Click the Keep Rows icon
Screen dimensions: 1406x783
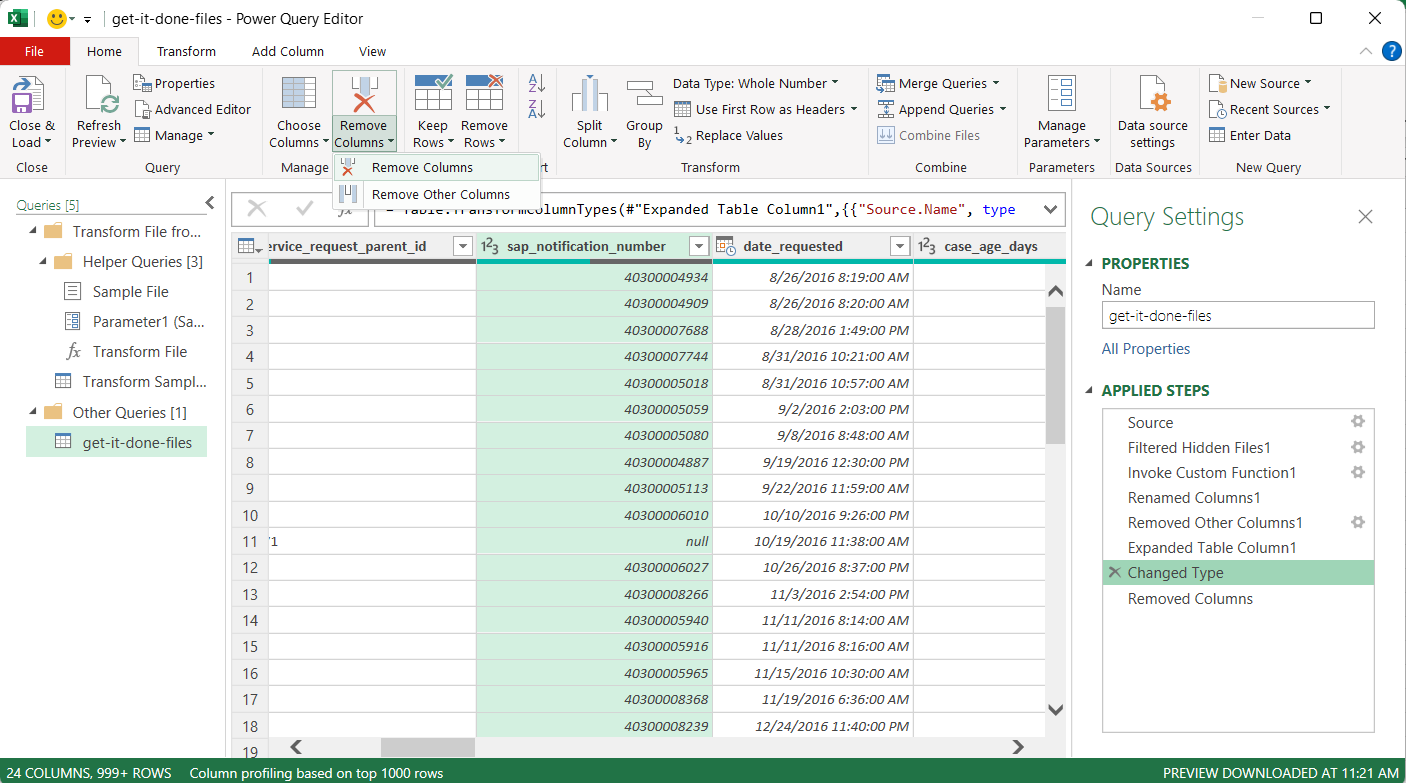coord(433,93)
